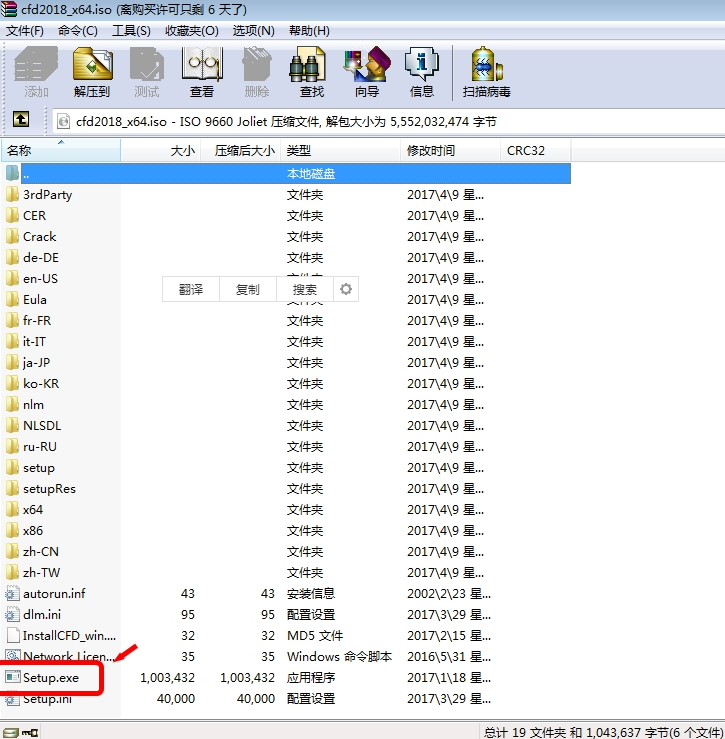The image size is (725, 739).
Task: Click the settings gear in the popup toolbar
Action: coord(346,289)
